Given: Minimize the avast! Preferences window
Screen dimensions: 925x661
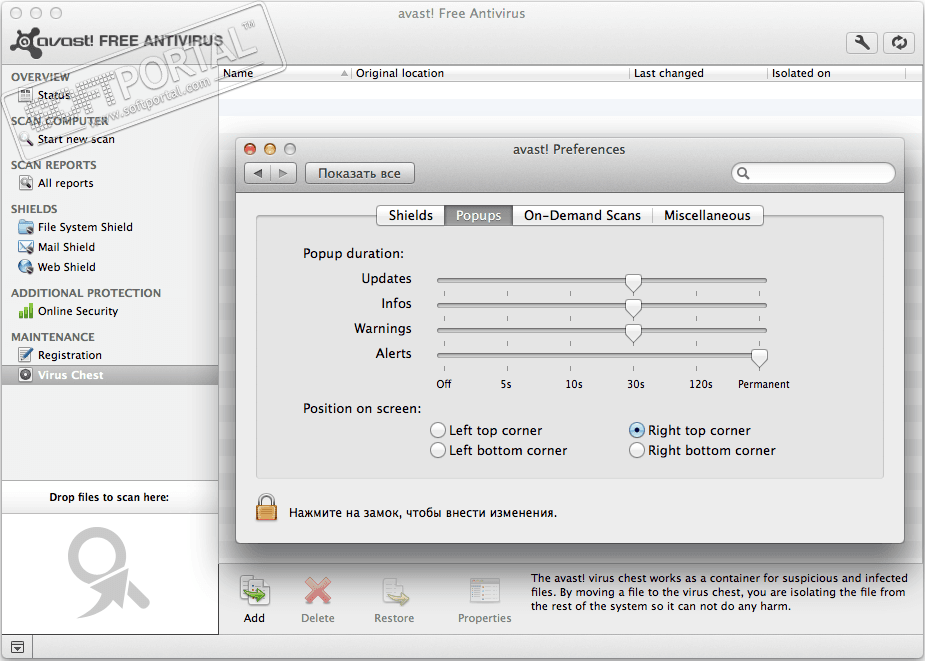Looking at the screenshot, I should click(270, 149).
